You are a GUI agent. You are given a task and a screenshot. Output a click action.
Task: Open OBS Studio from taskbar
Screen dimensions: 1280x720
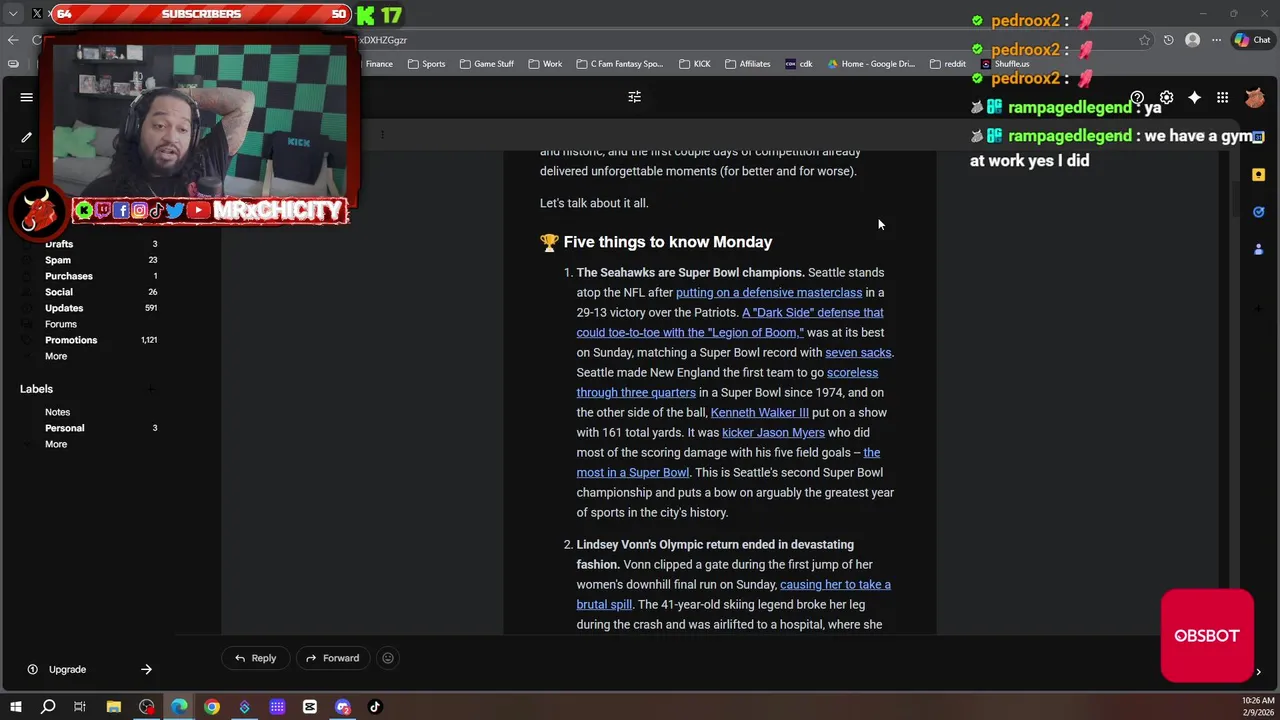147,707
